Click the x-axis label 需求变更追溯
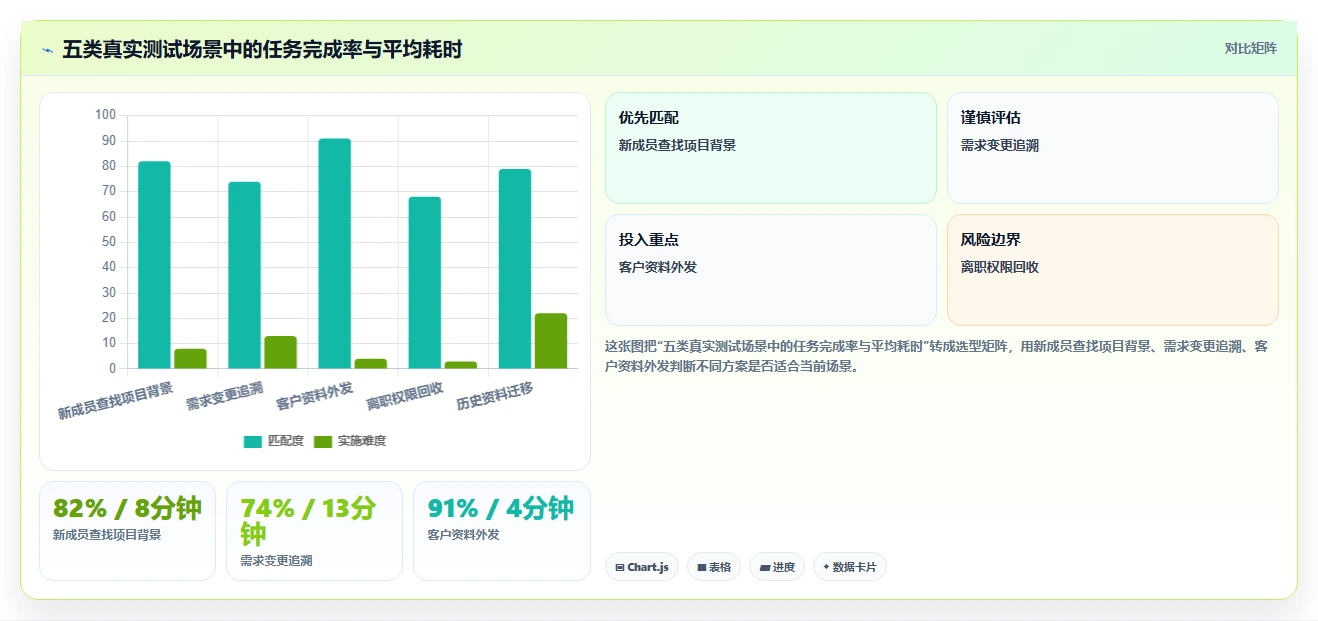This screenshot has width=1318, height=621. pyautogui.click(x=225, y=396)
